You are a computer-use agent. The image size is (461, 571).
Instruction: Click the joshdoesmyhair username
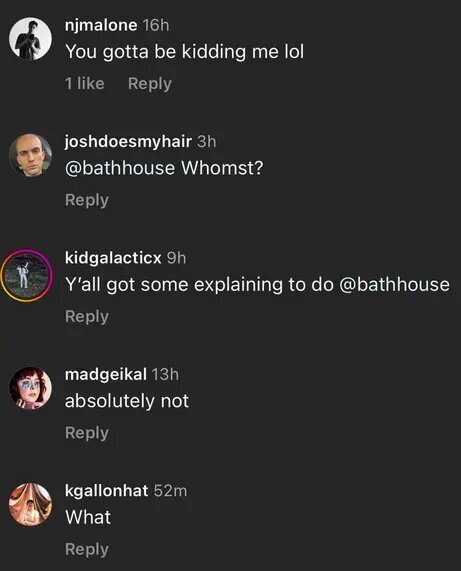coord(128,141)
